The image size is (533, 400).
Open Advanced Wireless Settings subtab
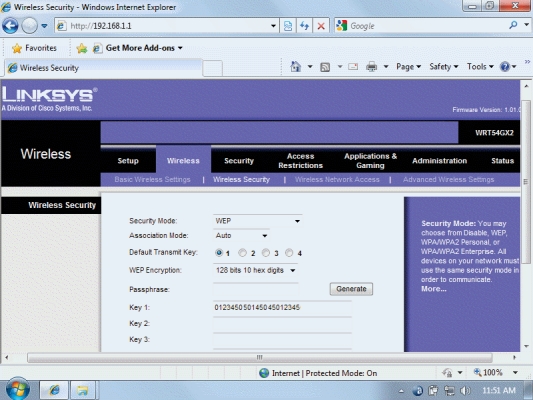449,179
